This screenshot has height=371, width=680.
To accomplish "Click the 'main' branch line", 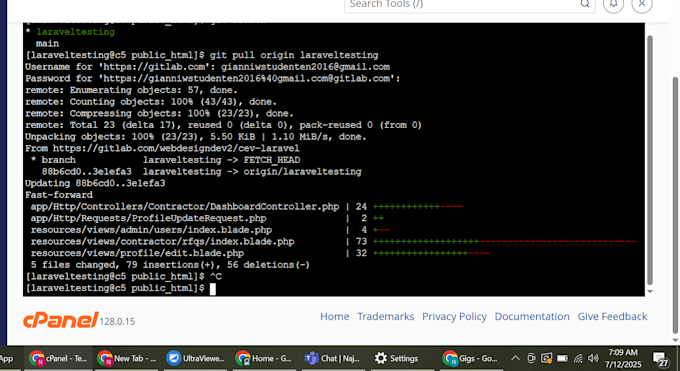I will (47, 43).
